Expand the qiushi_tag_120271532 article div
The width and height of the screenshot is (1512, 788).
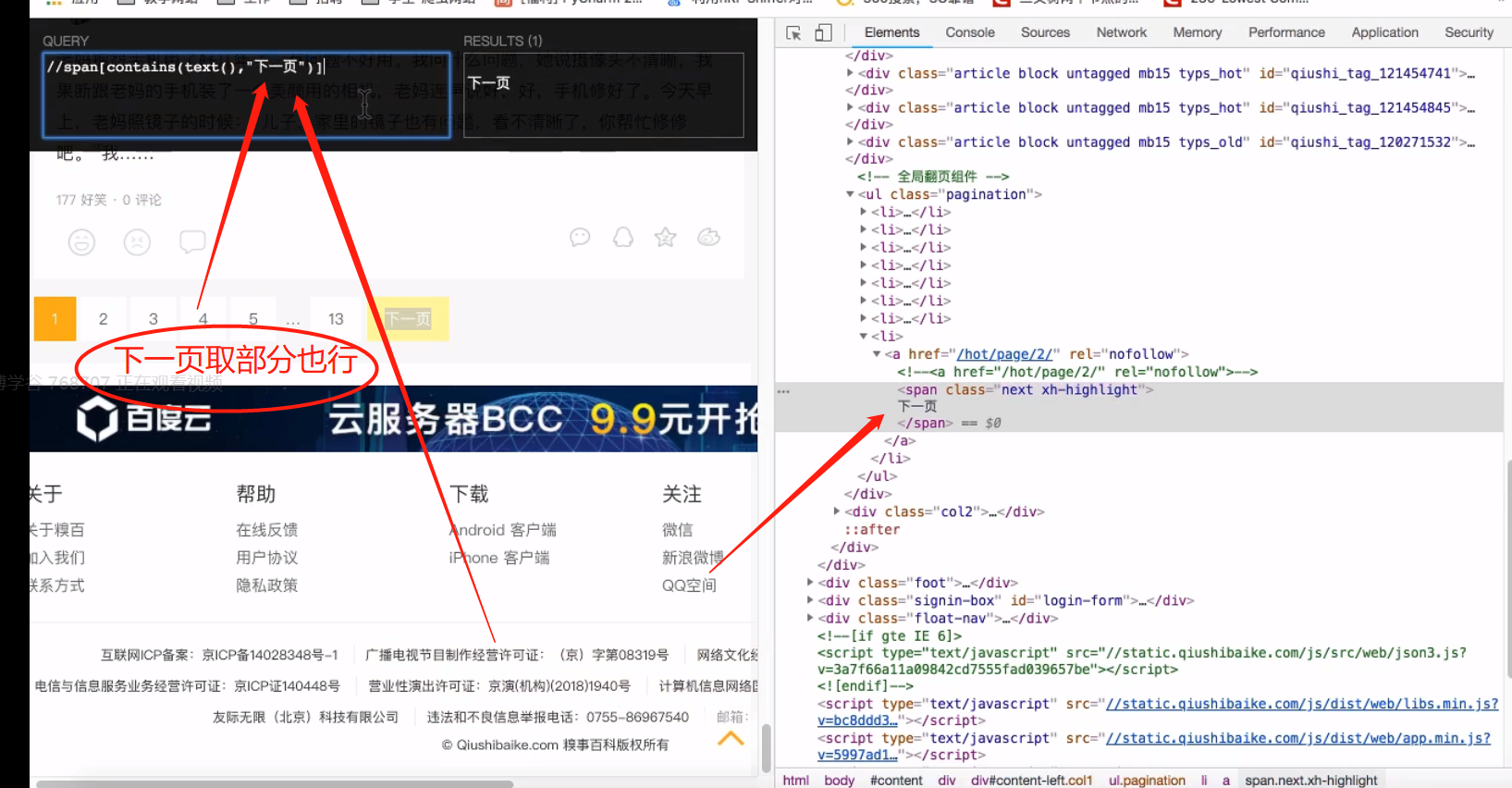click(850, 142)
